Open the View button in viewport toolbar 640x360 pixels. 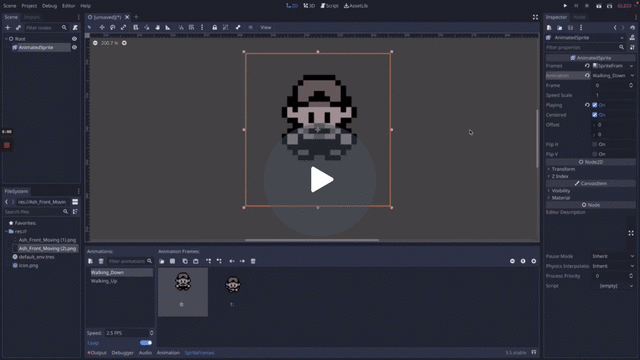click(x=266, y=27)
